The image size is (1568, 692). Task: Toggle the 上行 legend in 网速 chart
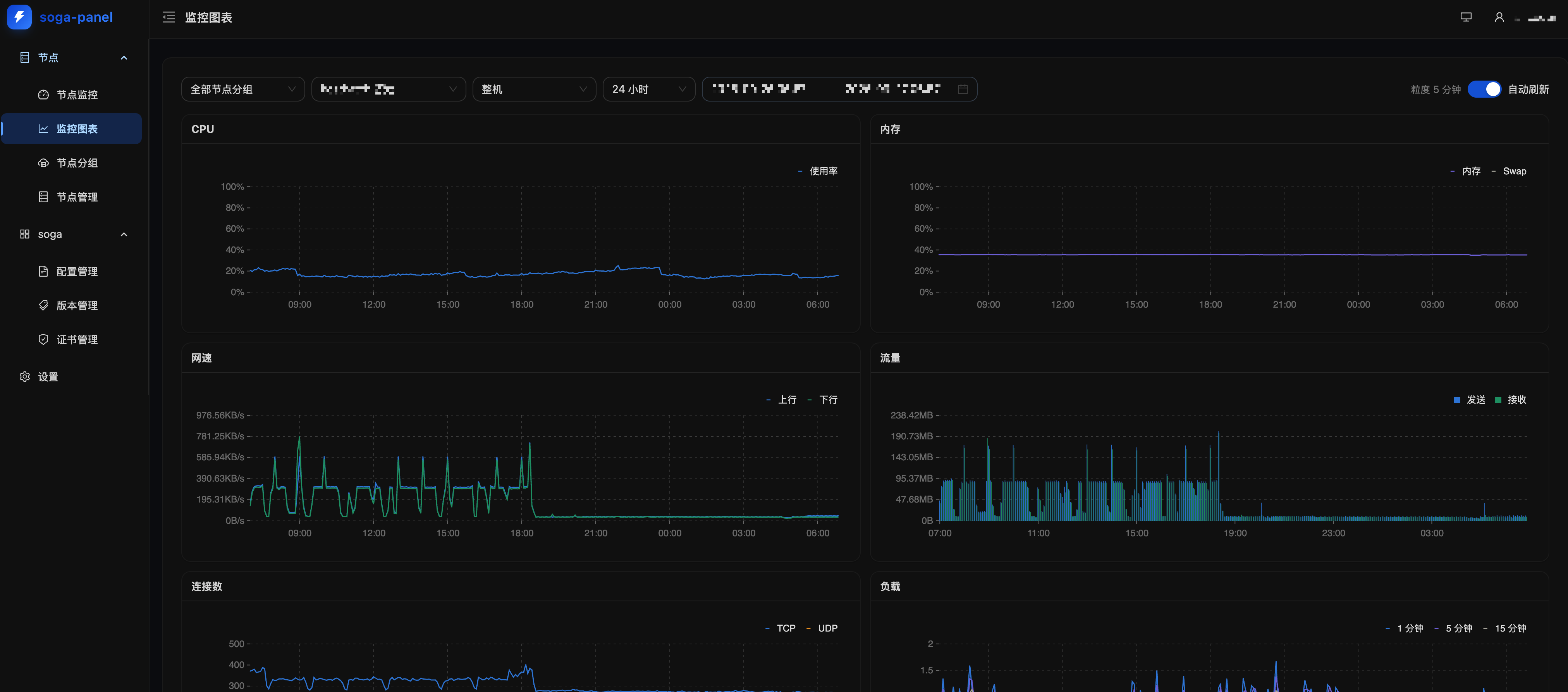click(x=781, y=400)
